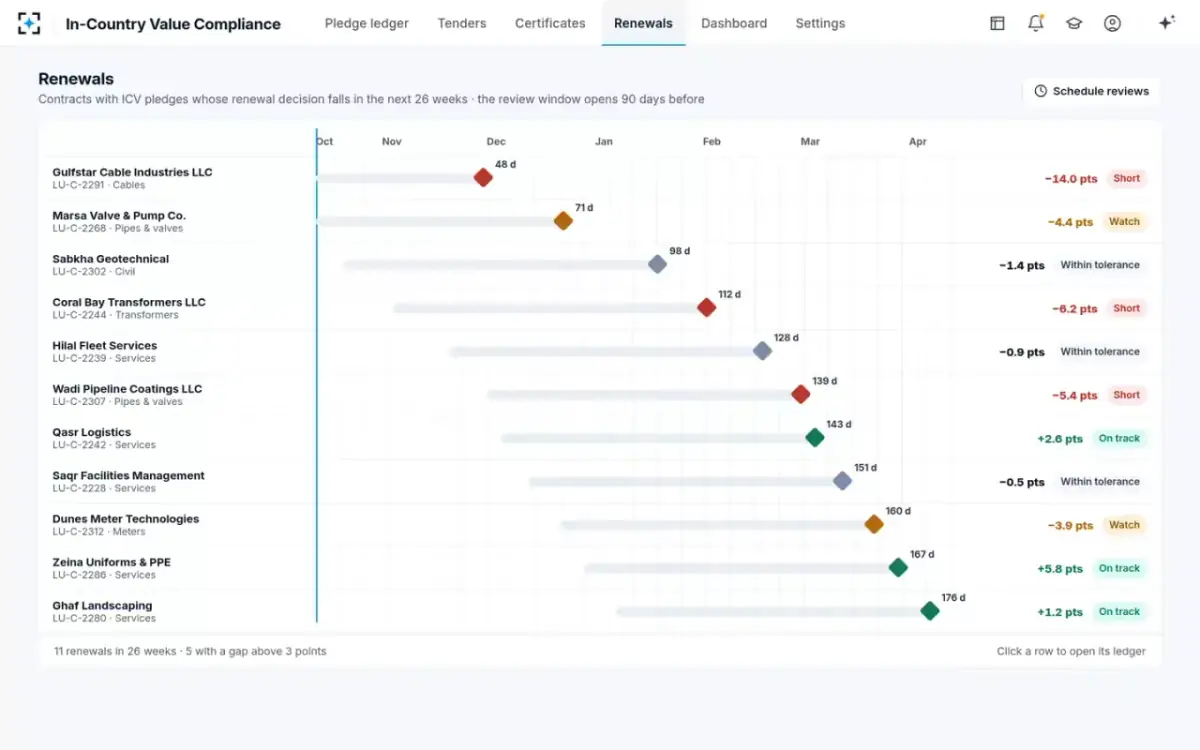The width and height of the screenshot is (1200, 750).
Task: Open notifications bell icon
Action: point(1036,23)
